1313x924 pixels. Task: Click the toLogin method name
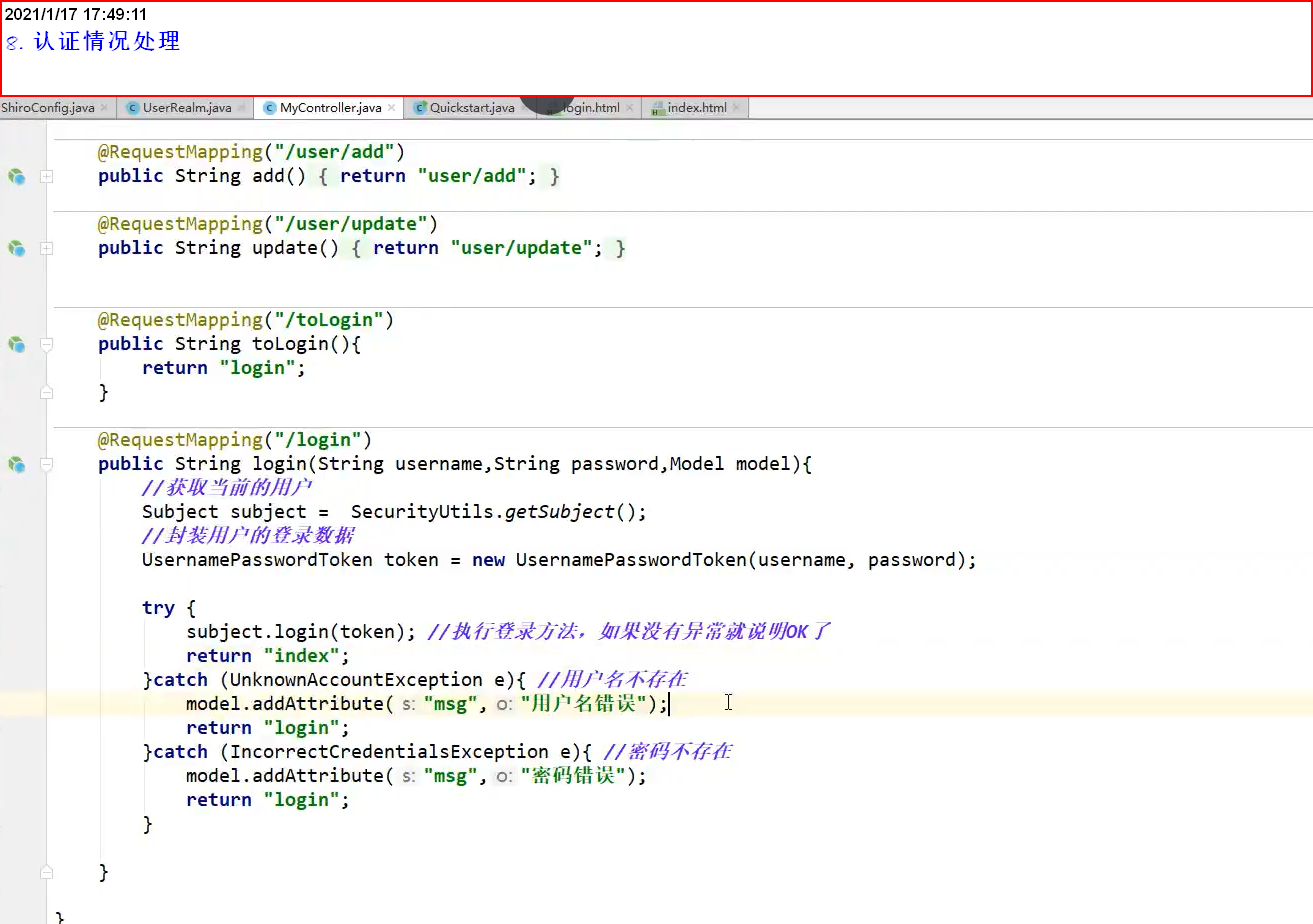291,344
